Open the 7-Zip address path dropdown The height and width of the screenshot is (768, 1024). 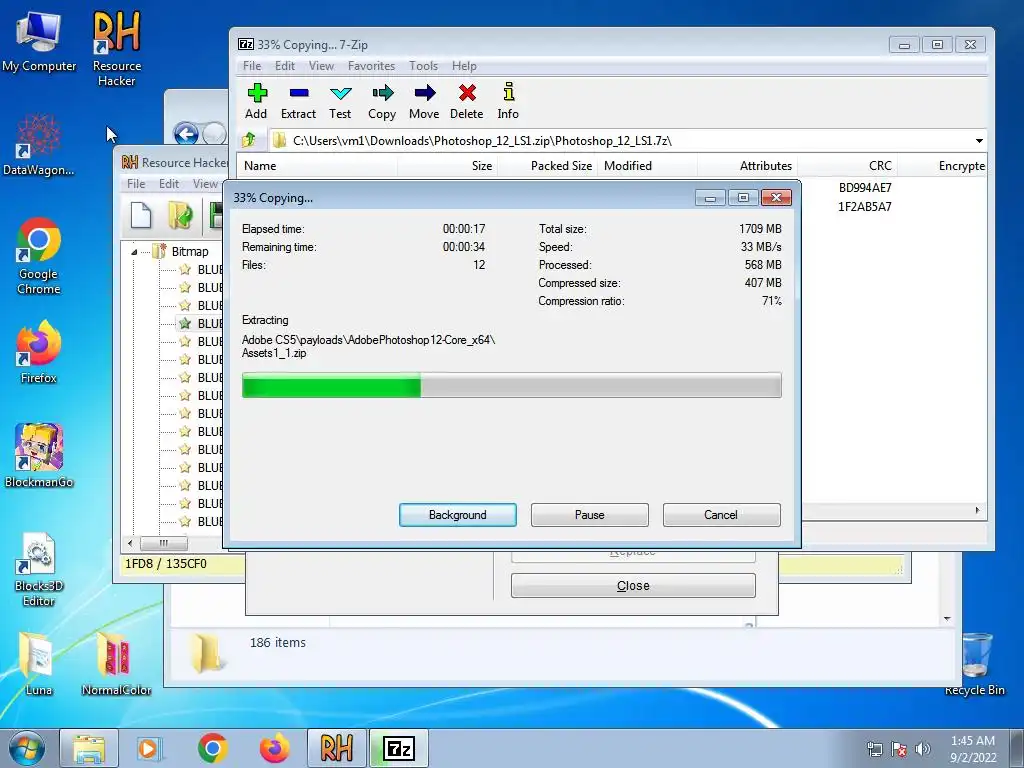tap(979, 141)
